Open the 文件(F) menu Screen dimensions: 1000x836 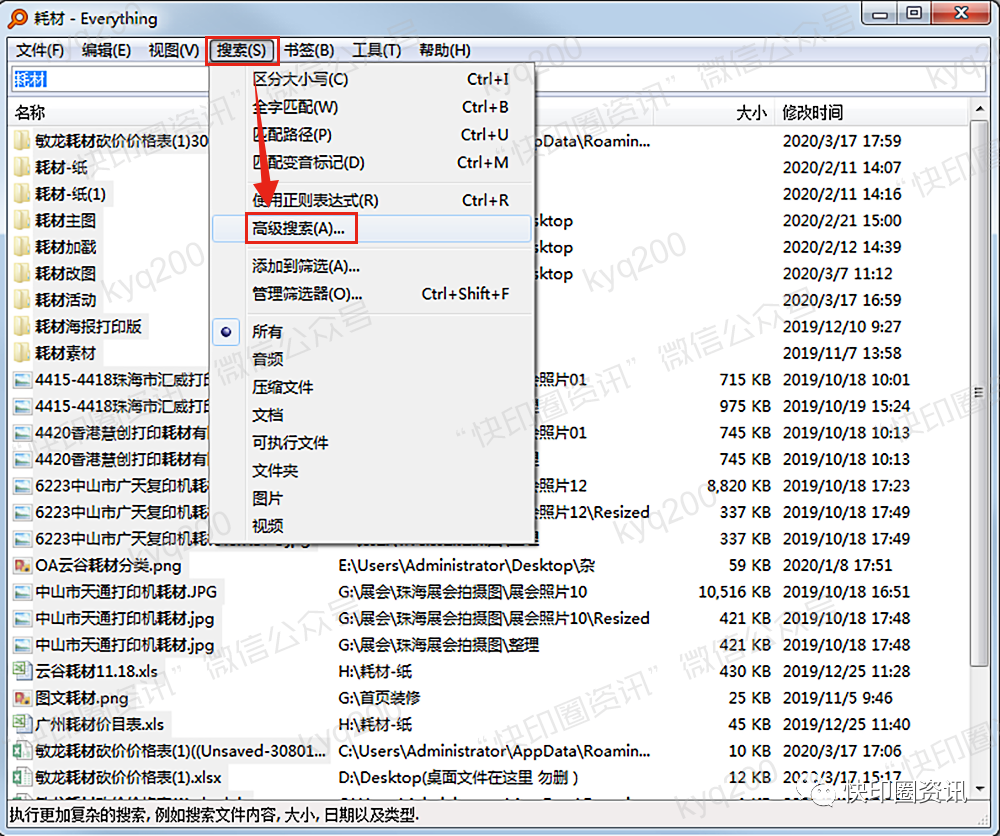pyautogui.click(x=40, y=50)
